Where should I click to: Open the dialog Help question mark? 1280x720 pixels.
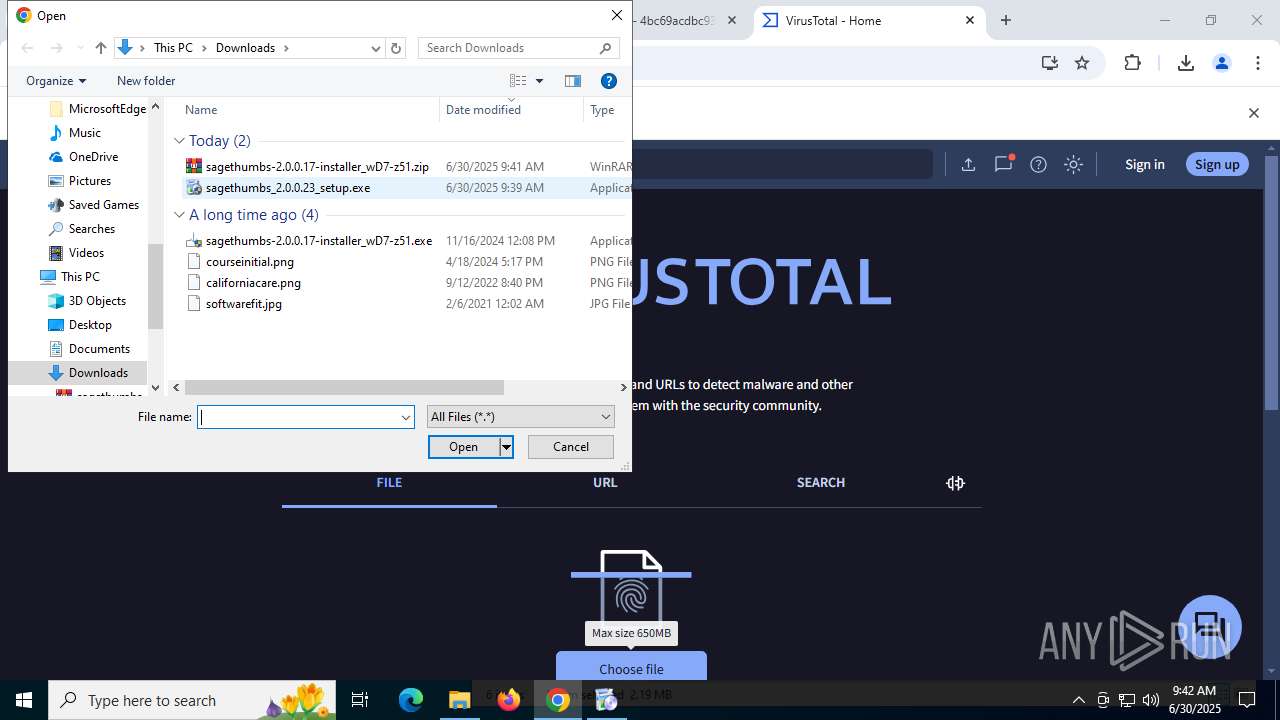(x=608, y=81)
